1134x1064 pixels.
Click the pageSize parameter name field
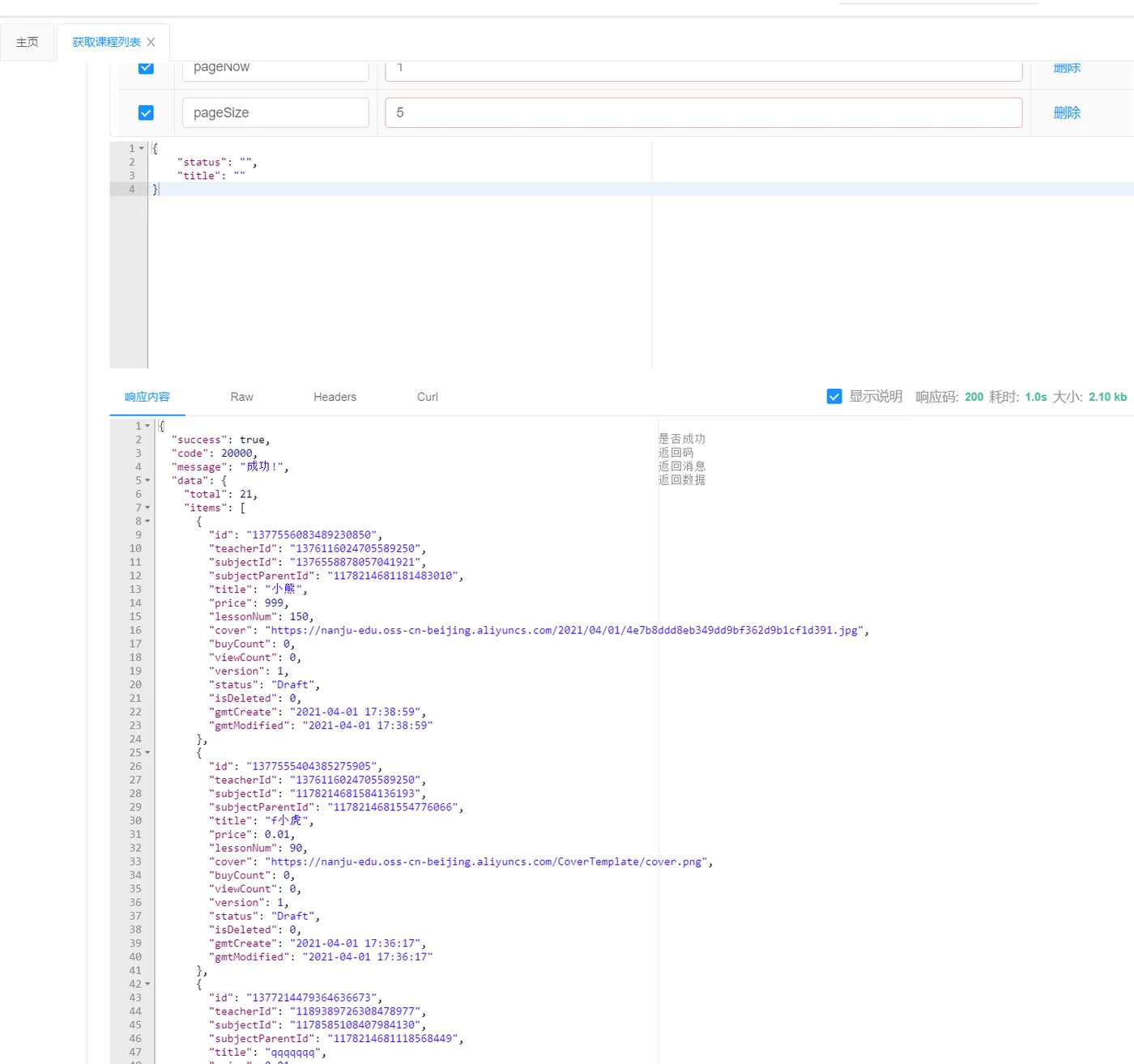click(275, 113)
